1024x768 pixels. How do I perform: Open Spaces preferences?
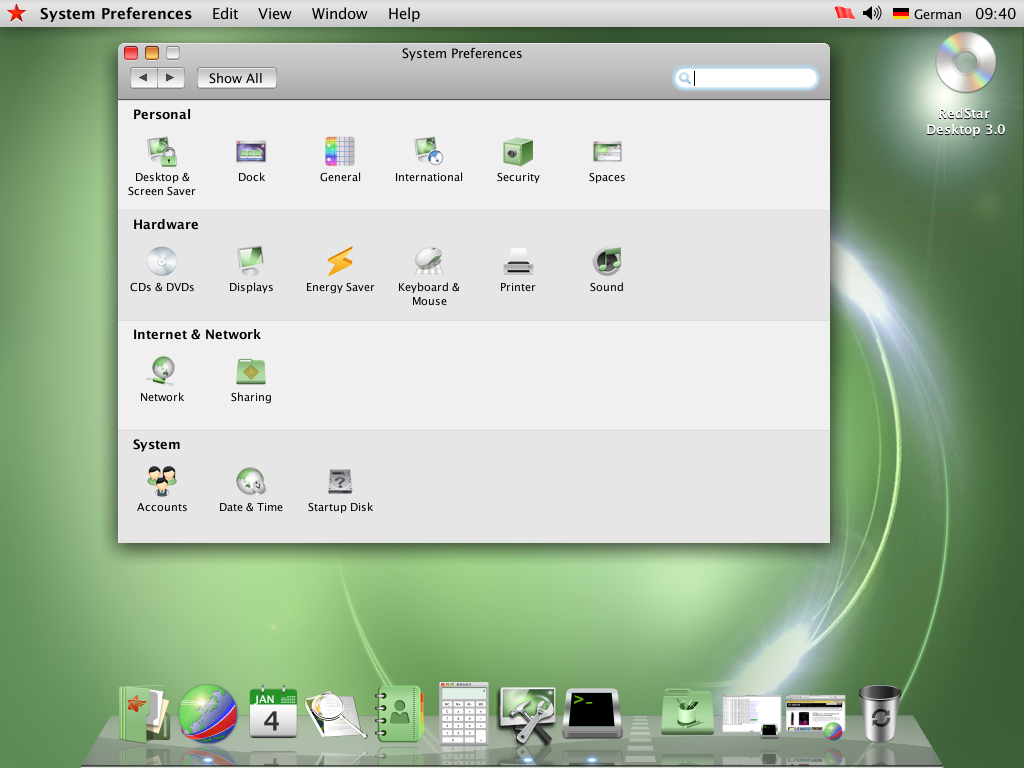607,152
